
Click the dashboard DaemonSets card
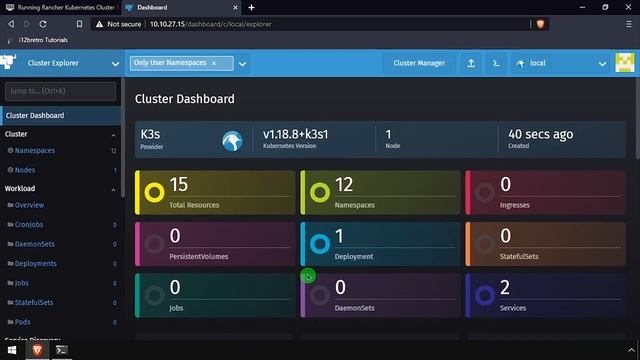coord(380,296)
